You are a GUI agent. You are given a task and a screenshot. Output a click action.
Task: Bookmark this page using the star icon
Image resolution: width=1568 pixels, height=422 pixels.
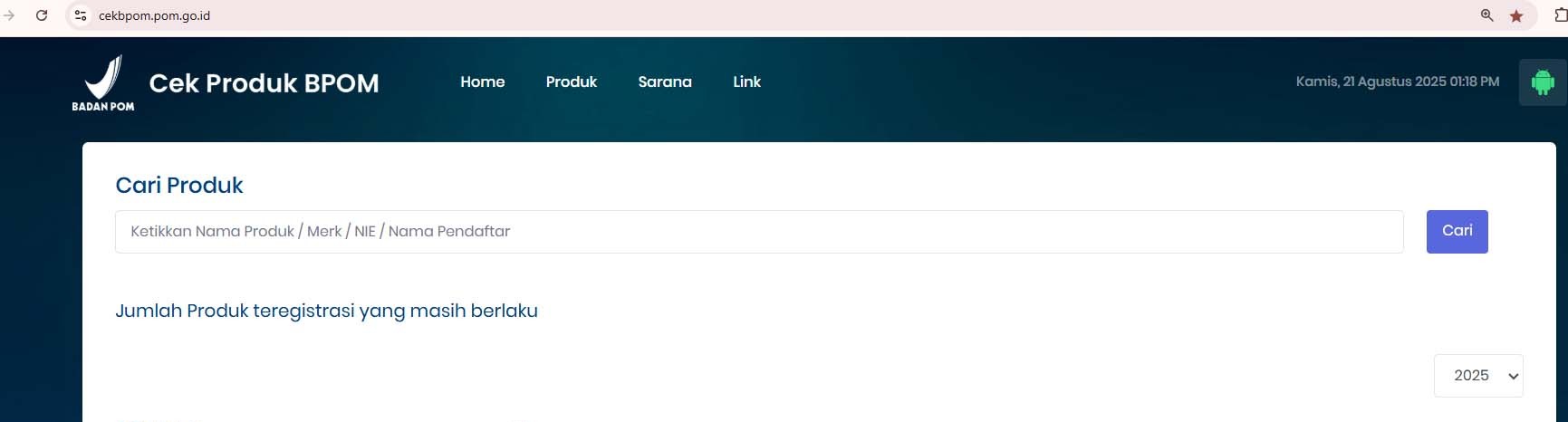click(x=1516, y=15)
